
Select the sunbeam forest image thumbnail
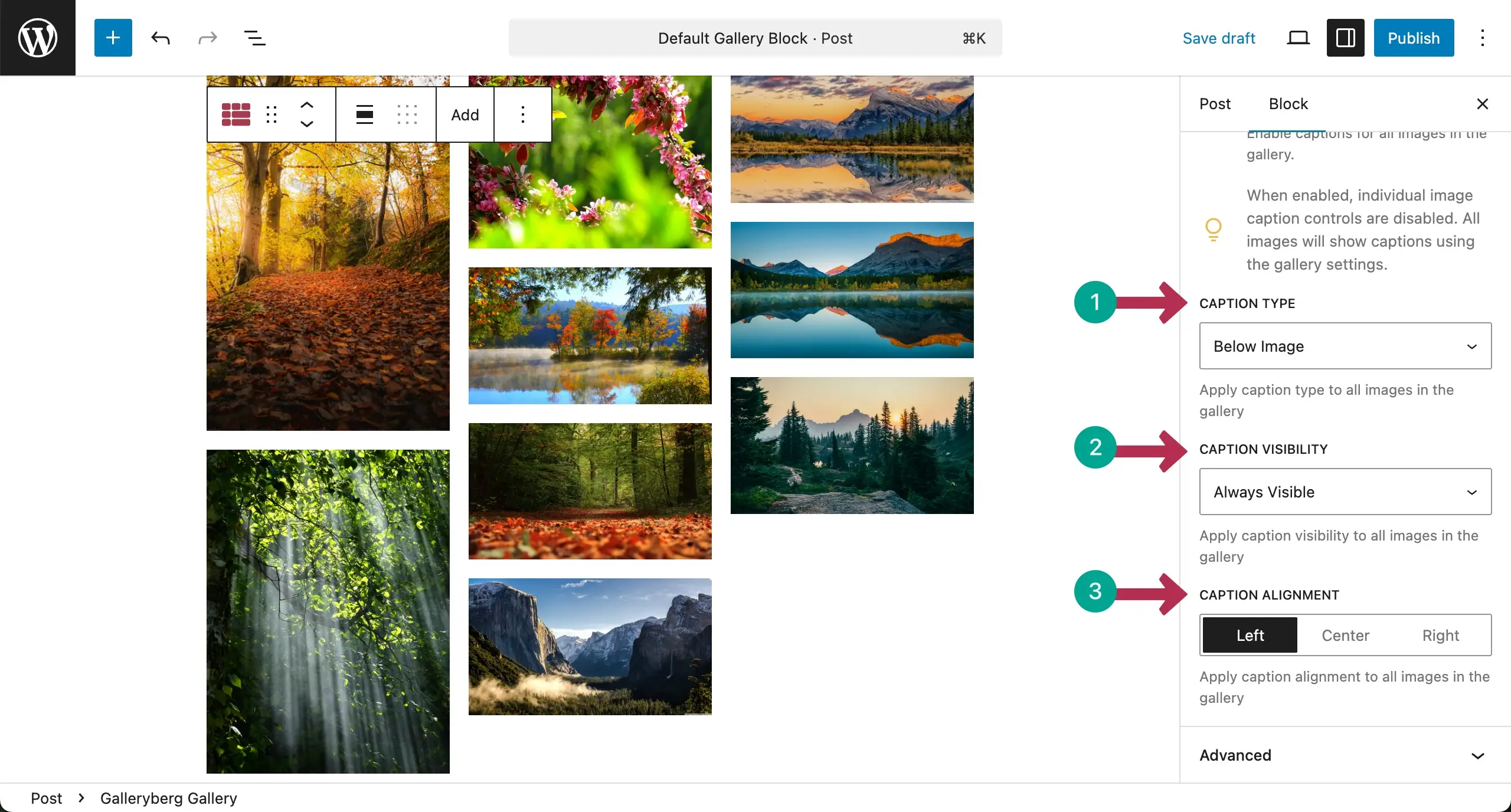(x=328, y=611)
